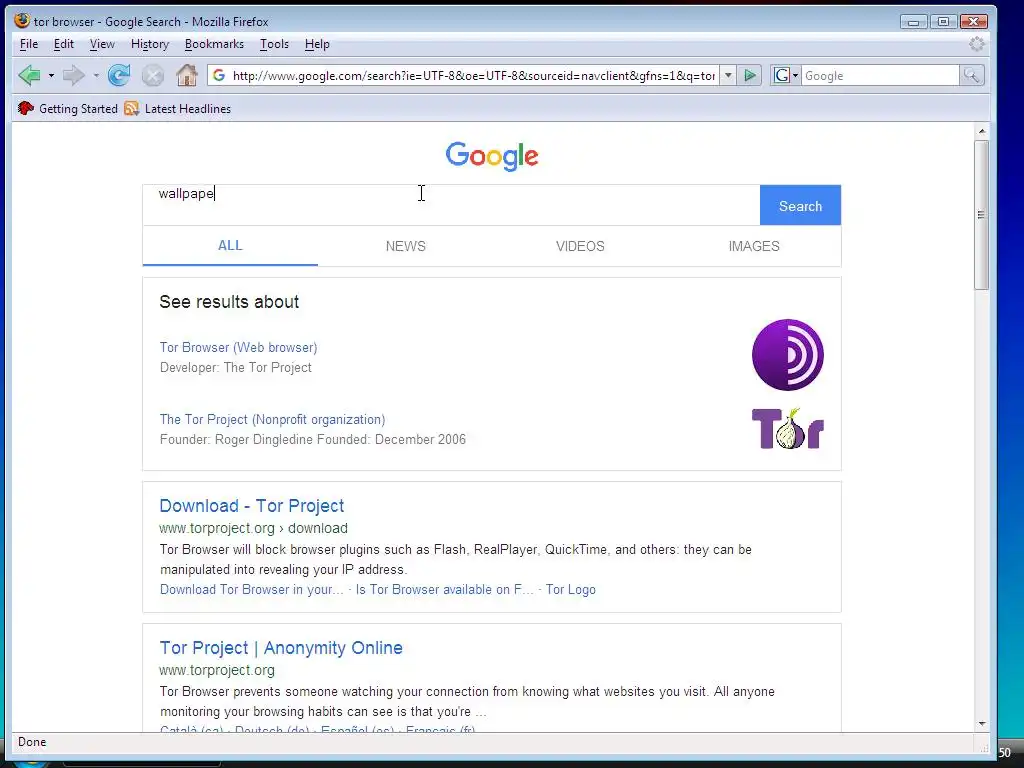The width and height of the screenshot is (1024, 768).
Task: Open the View menu
Action: pyautogui.click(x=102, y=44)
